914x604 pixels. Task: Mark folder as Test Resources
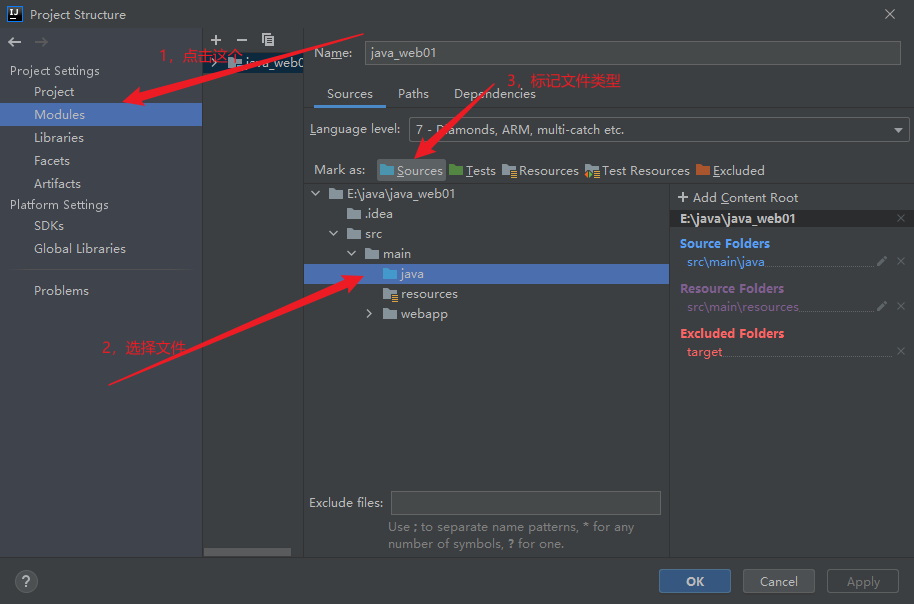[638, 170]
